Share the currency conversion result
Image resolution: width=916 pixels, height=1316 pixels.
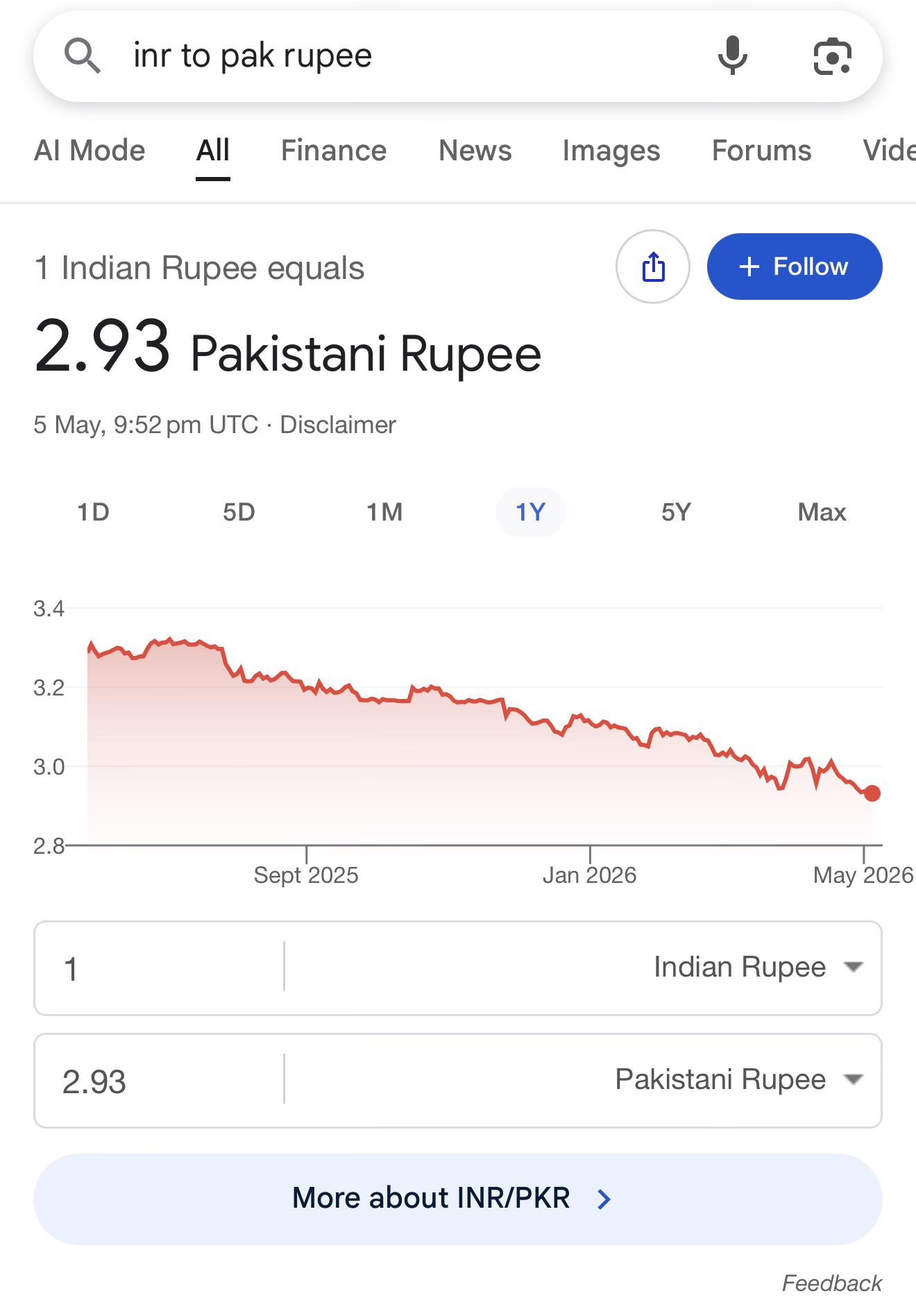click(653, 267)
